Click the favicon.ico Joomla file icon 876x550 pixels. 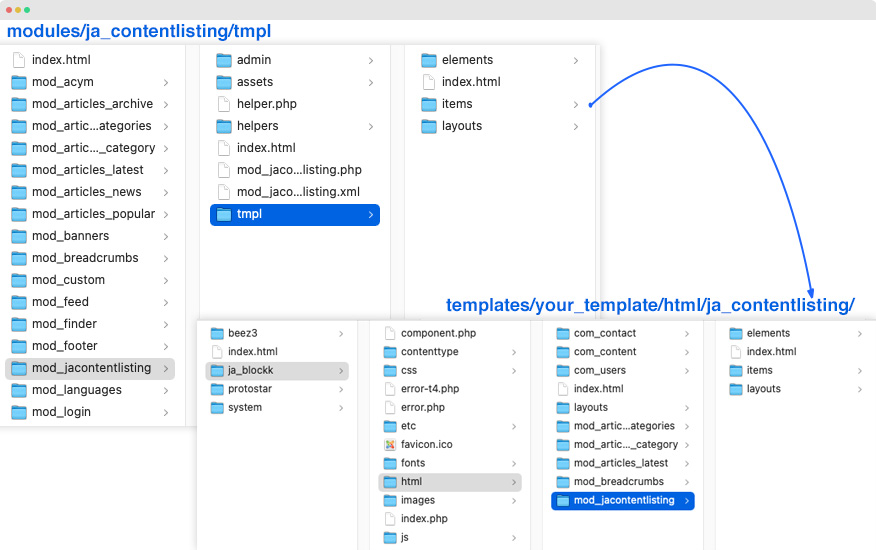coord(390,444)
